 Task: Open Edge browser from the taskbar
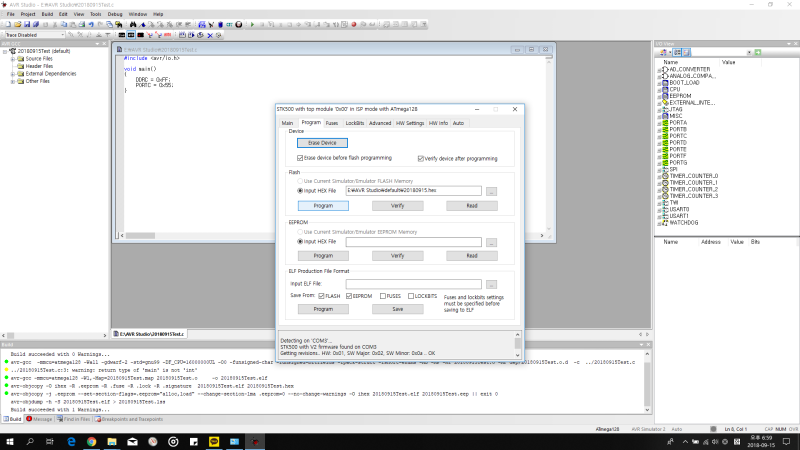click(x=71, y=442)
